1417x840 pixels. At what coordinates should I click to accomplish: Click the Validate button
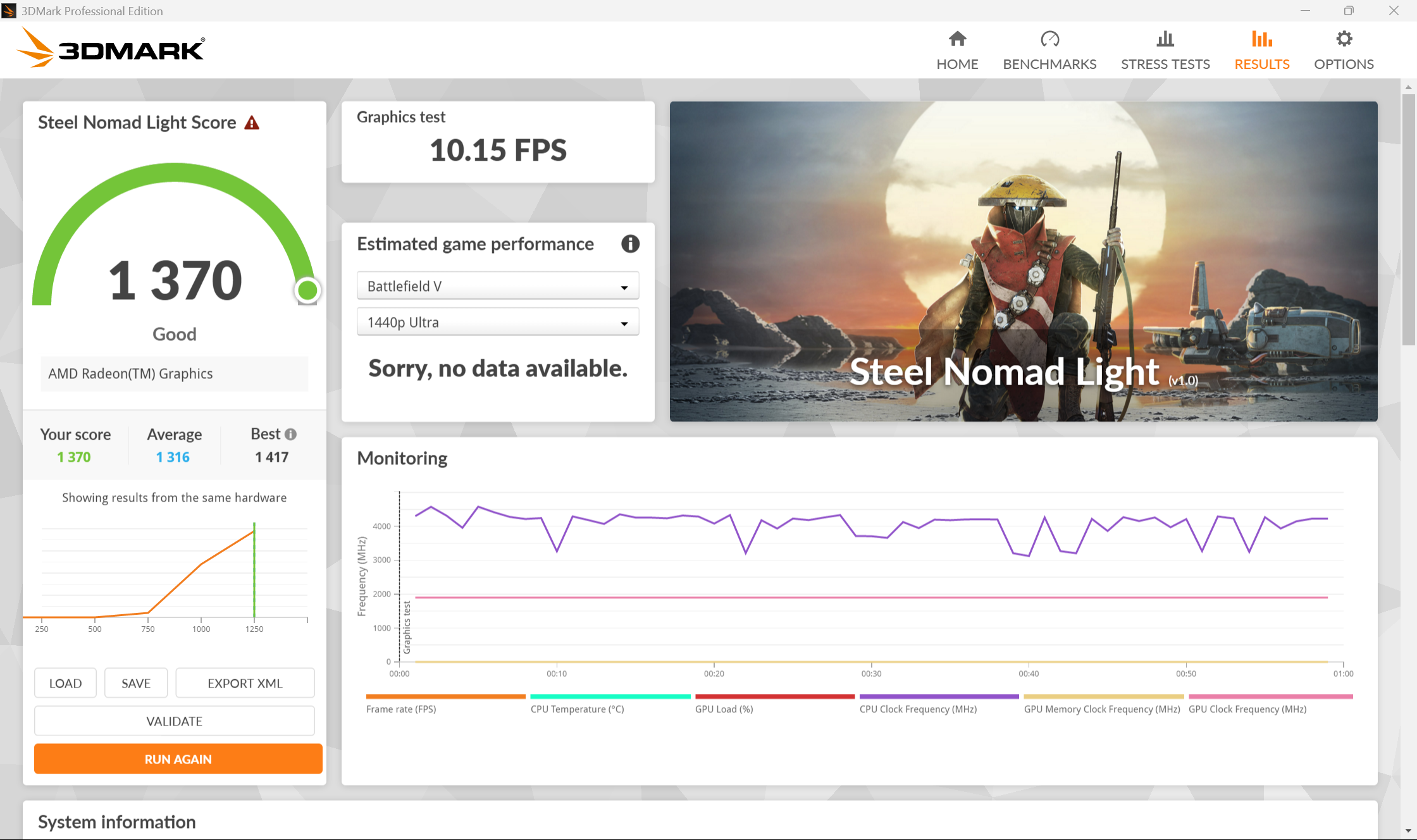point(174,721)
